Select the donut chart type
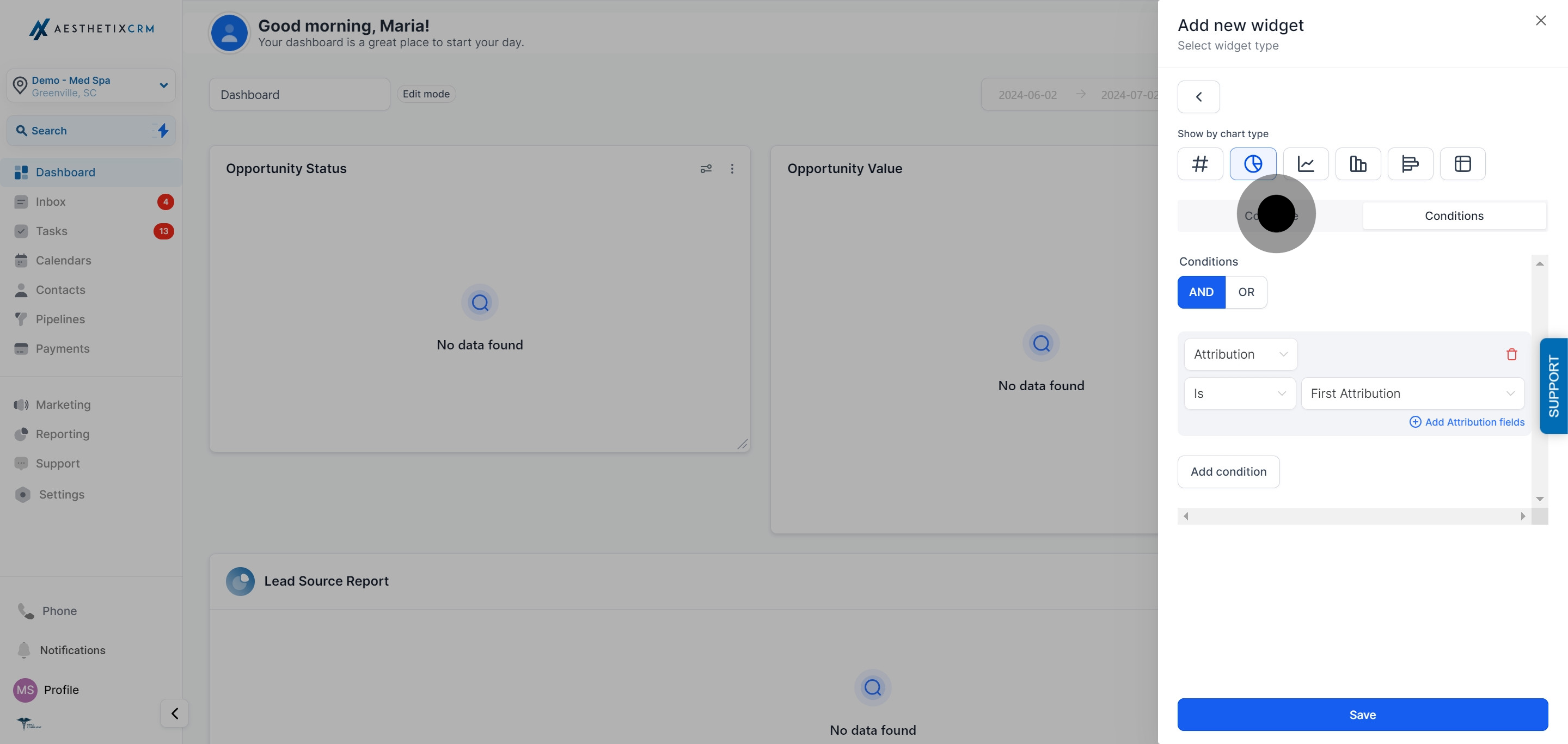The width and height of the screenshot is (1568, 744). (1253, 164)
